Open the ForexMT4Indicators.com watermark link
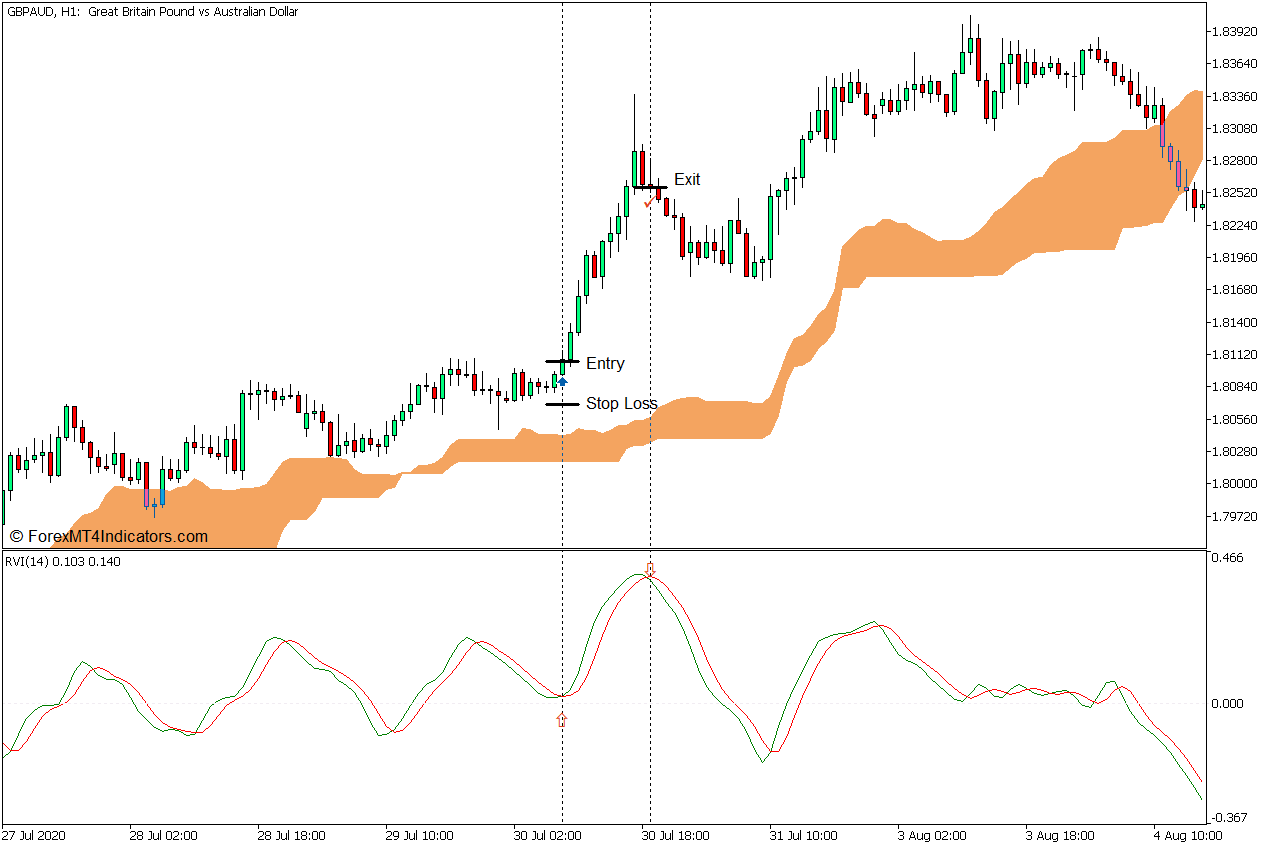This screenshot has width=1276, height=848. (x=108, y=537)
